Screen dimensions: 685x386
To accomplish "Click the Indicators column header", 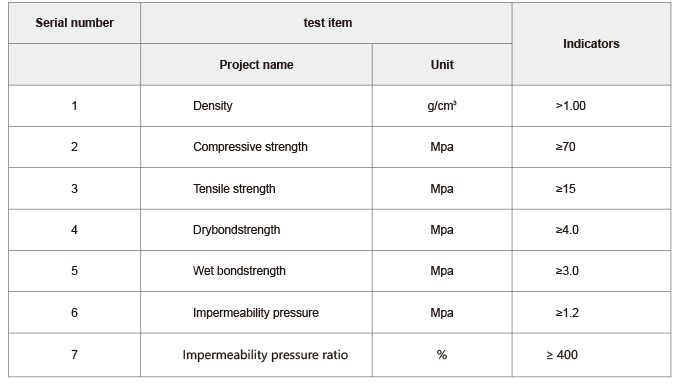I will click(x=591, y=44).
